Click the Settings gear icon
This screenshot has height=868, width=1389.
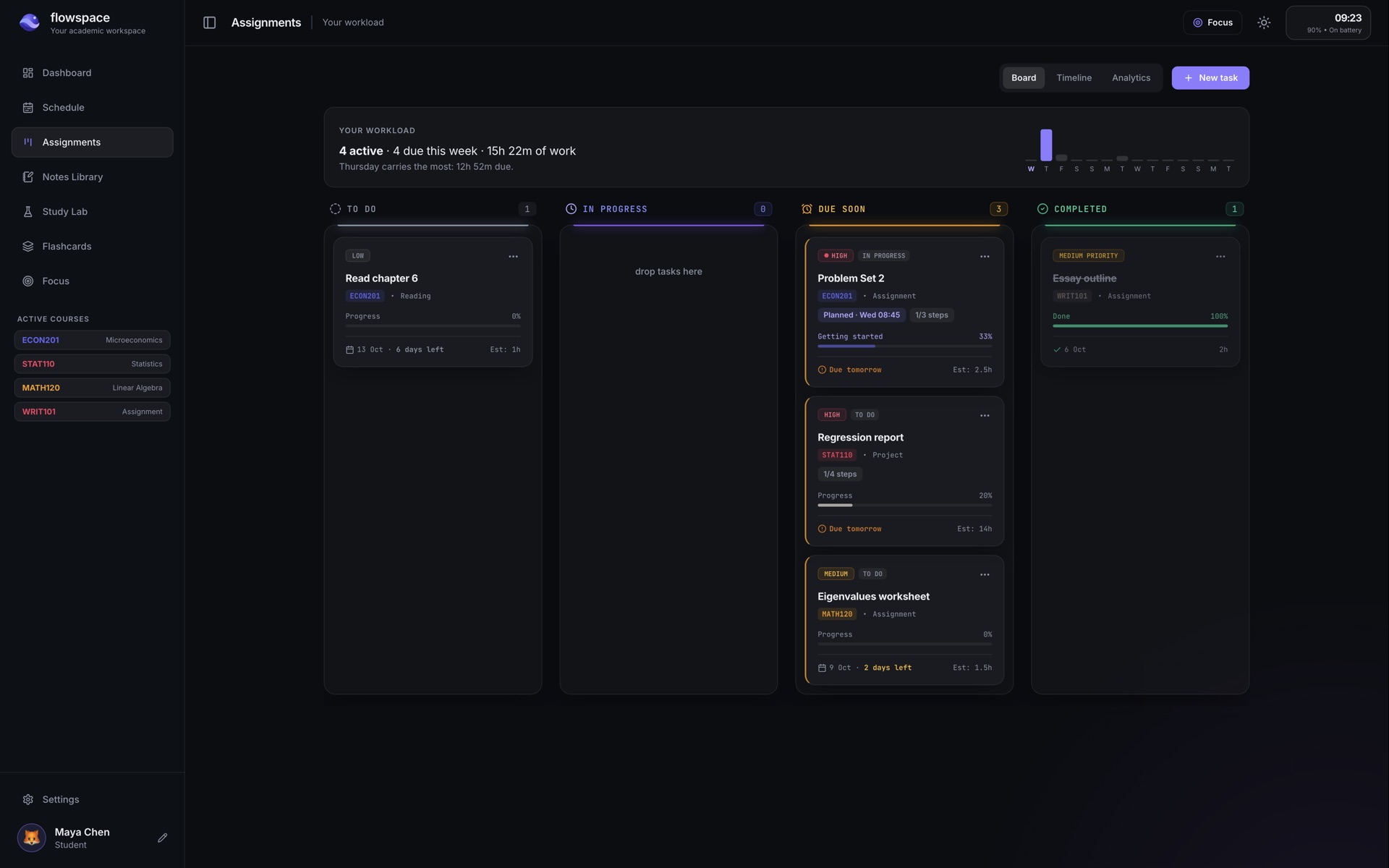(28, 799)
